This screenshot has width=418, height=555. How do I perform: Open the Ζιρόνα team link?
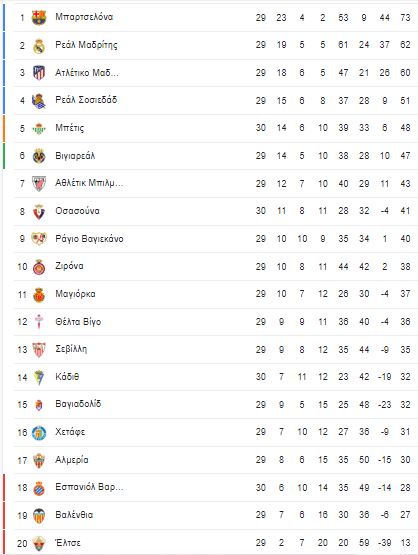(69, 266)
